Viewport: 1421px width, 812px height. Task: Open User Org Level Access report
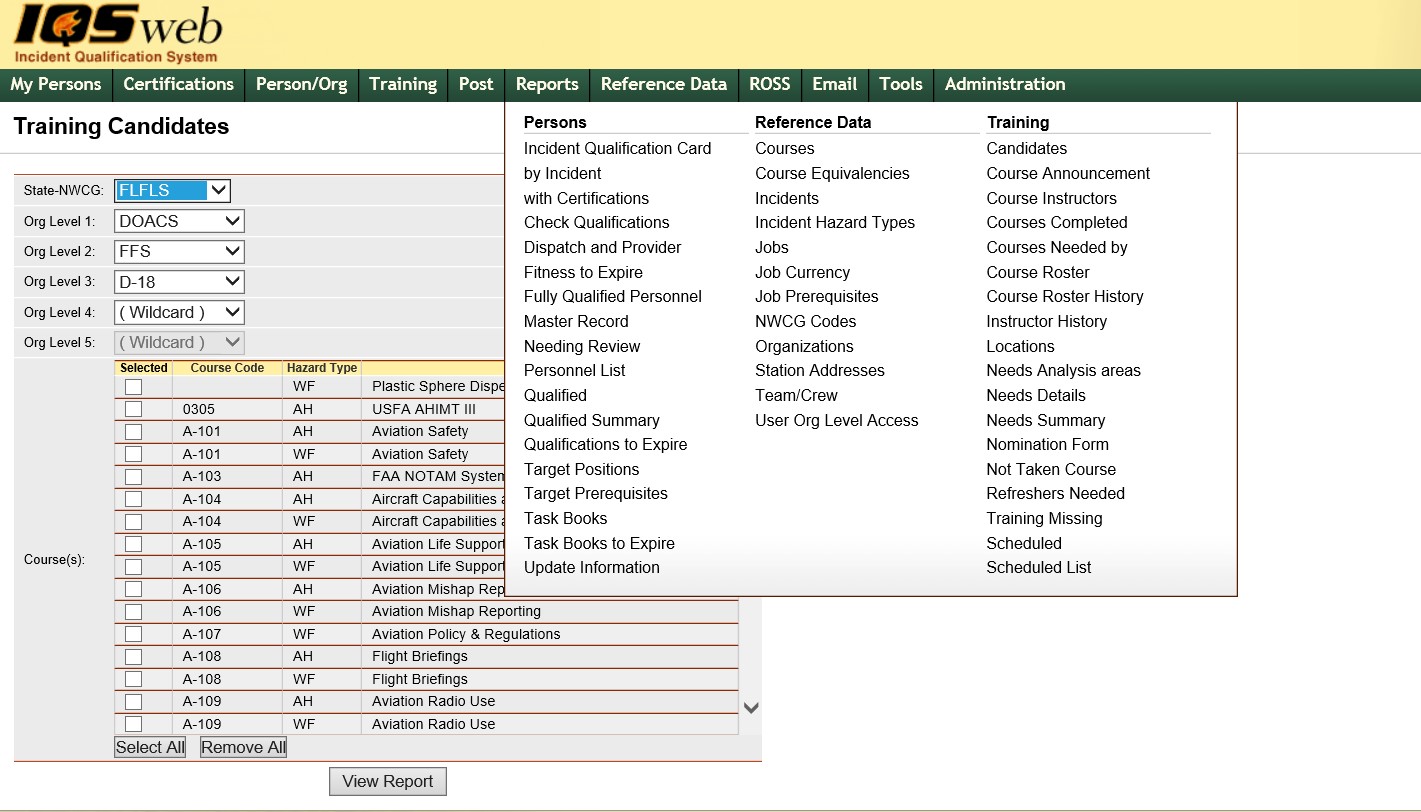837,420
